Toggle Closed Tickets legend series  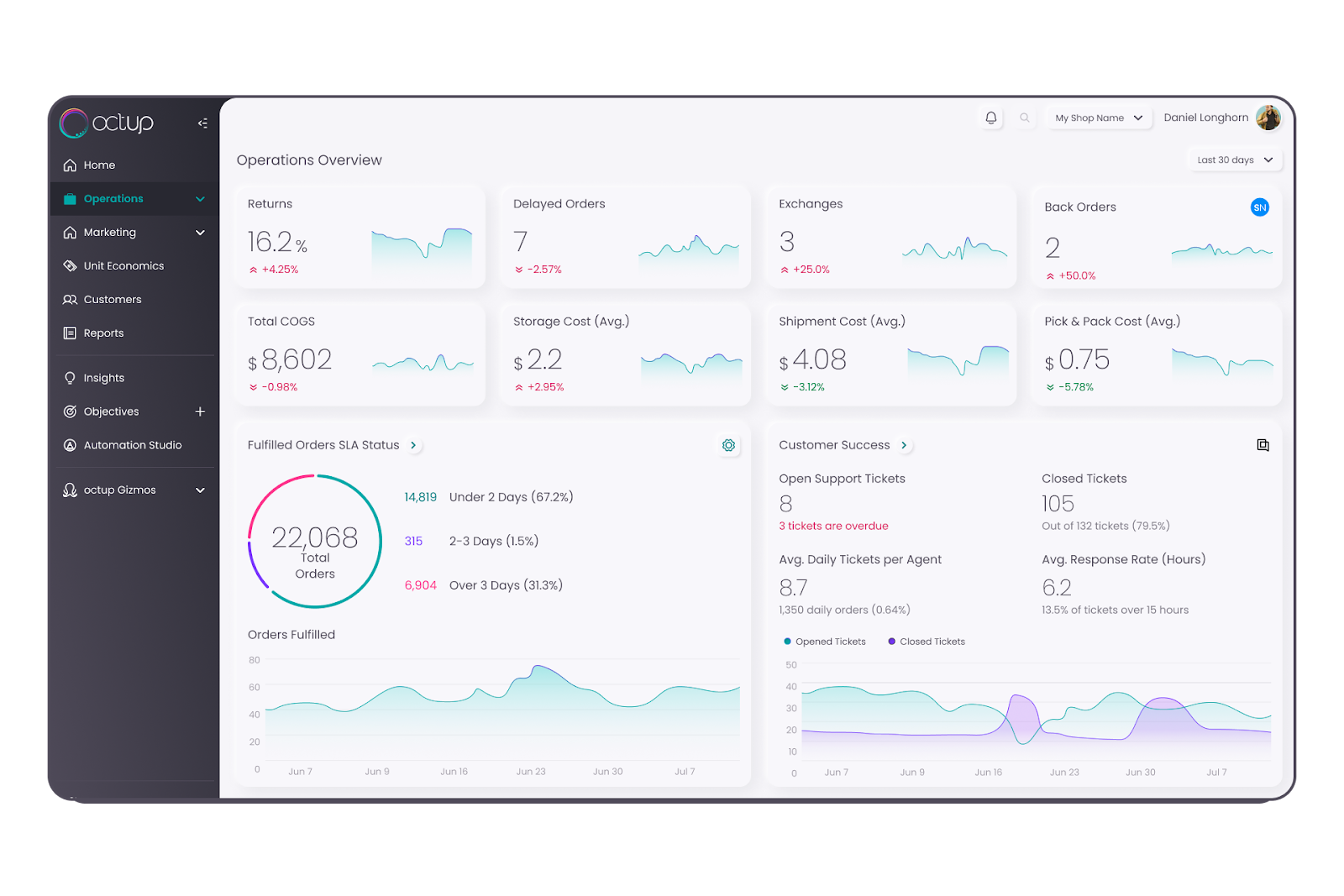[x=927, y=642]
